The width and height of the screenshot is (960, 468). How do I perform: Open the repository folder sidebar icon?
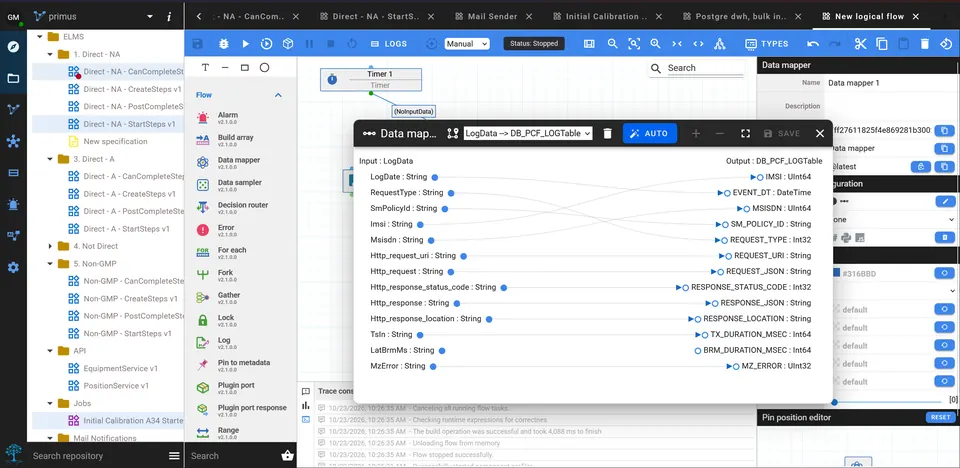(13, 78)
